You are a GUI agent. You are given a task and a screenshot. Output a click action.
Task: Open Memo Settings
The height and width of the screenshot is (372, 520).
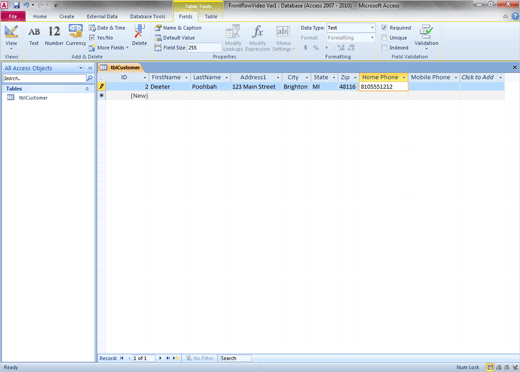click(x=283, y=38)
